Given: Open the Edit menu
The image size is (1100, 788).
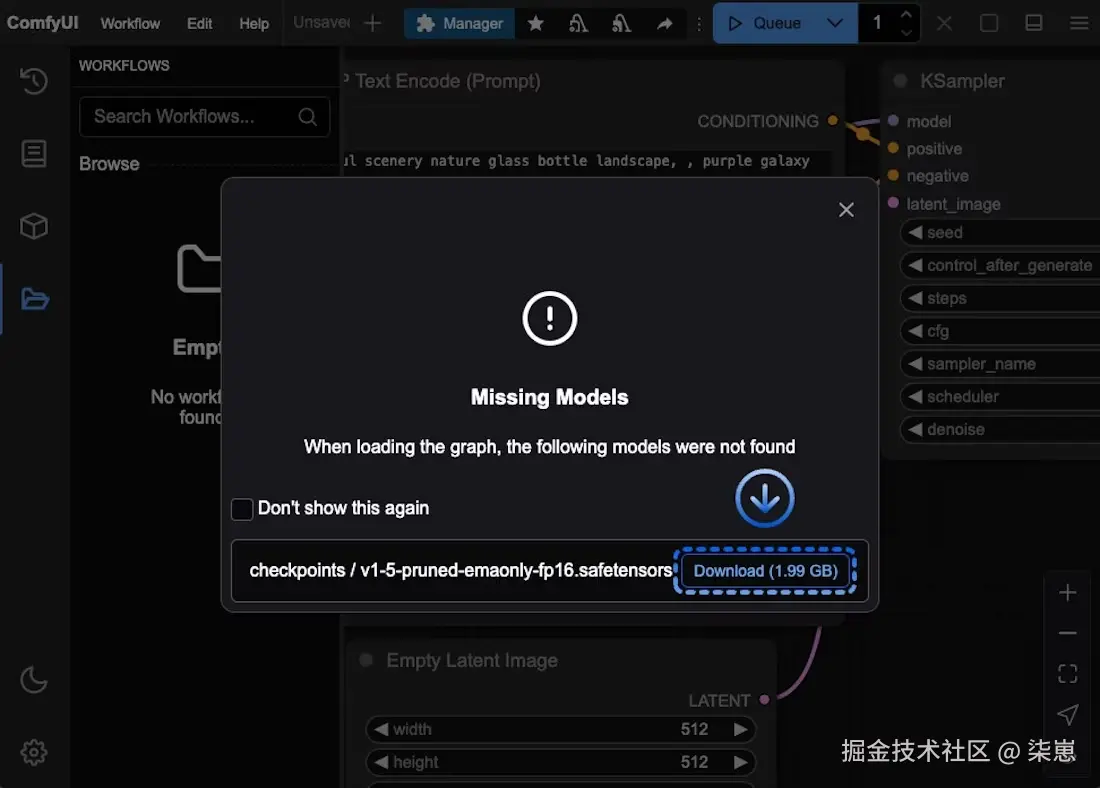Looking at the screenshot, I should click(199, 24).
